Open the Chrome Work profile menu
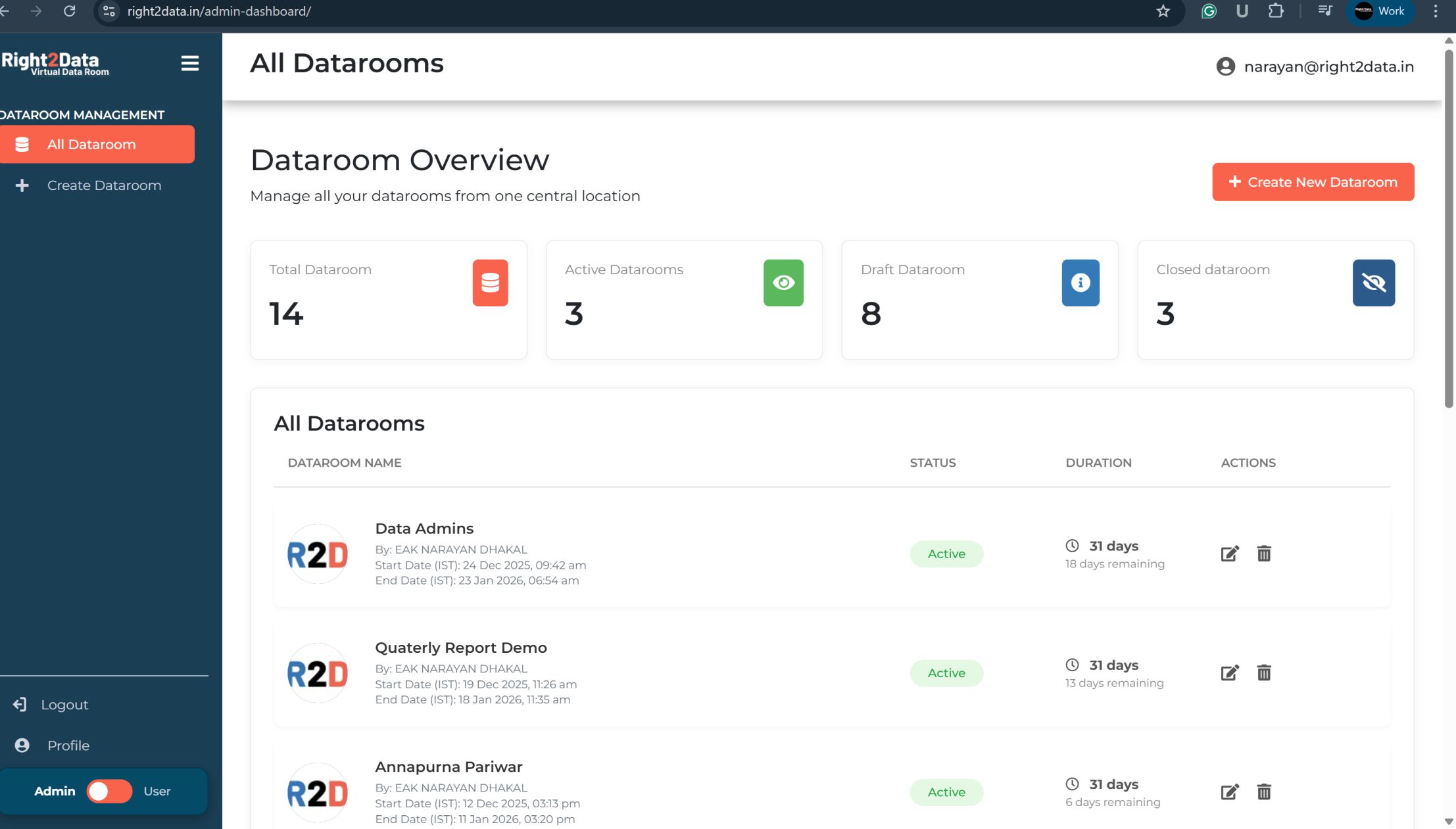Viewport: 1456px width, 829px height. [x=1380, y=11]
